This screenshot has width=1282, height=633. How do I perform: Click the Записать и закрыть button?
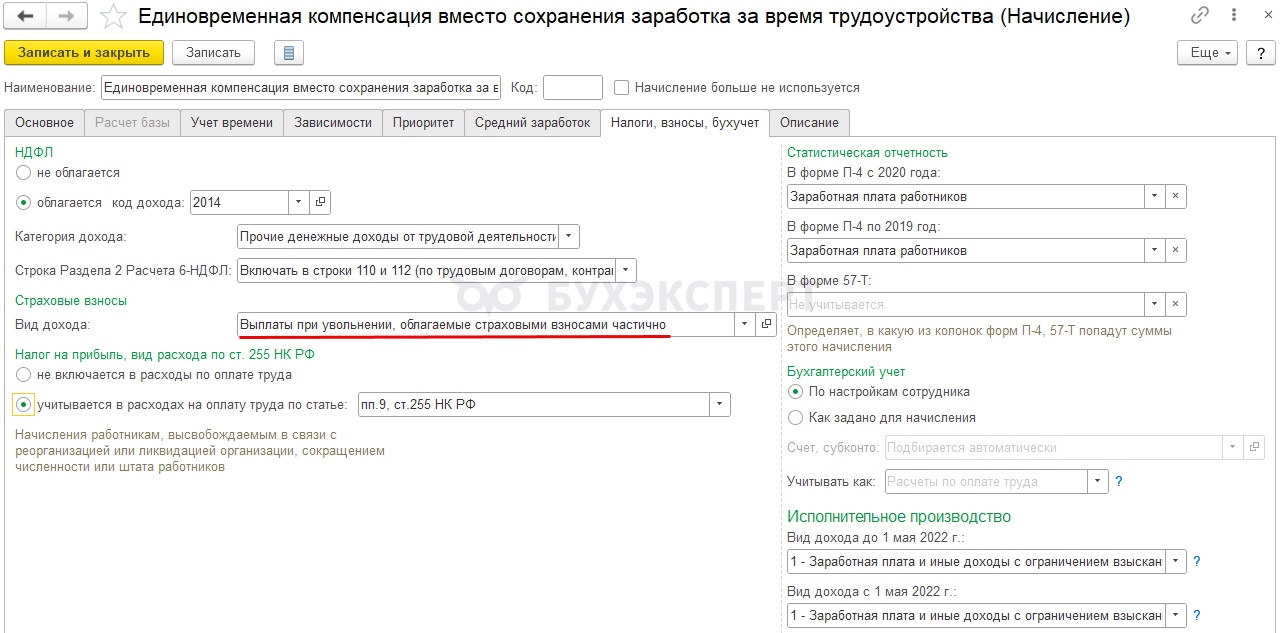pos(84,53)
